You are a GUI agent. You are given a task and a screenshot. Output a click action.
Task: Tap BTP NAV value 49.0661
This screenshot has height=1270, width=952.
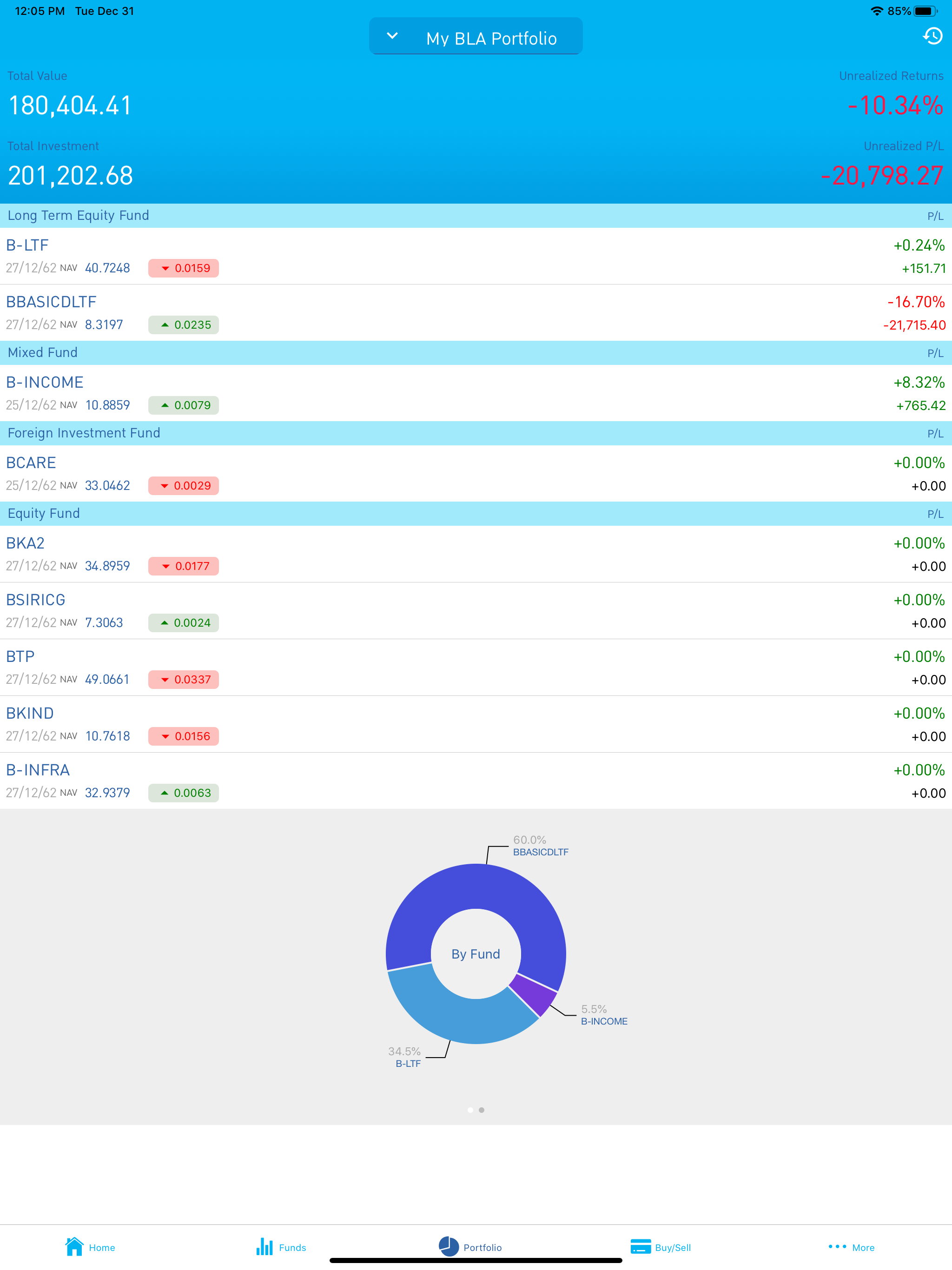107,680
